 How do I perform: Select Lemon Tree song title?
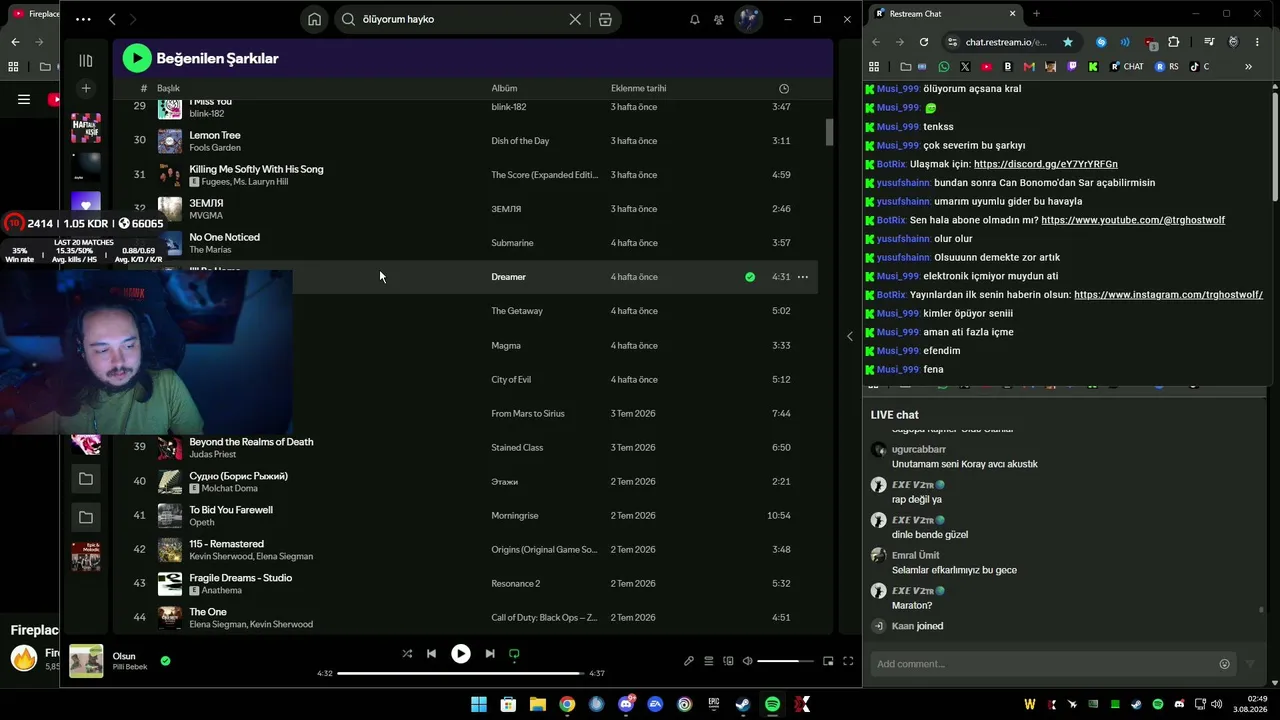(x=215, y=135)
